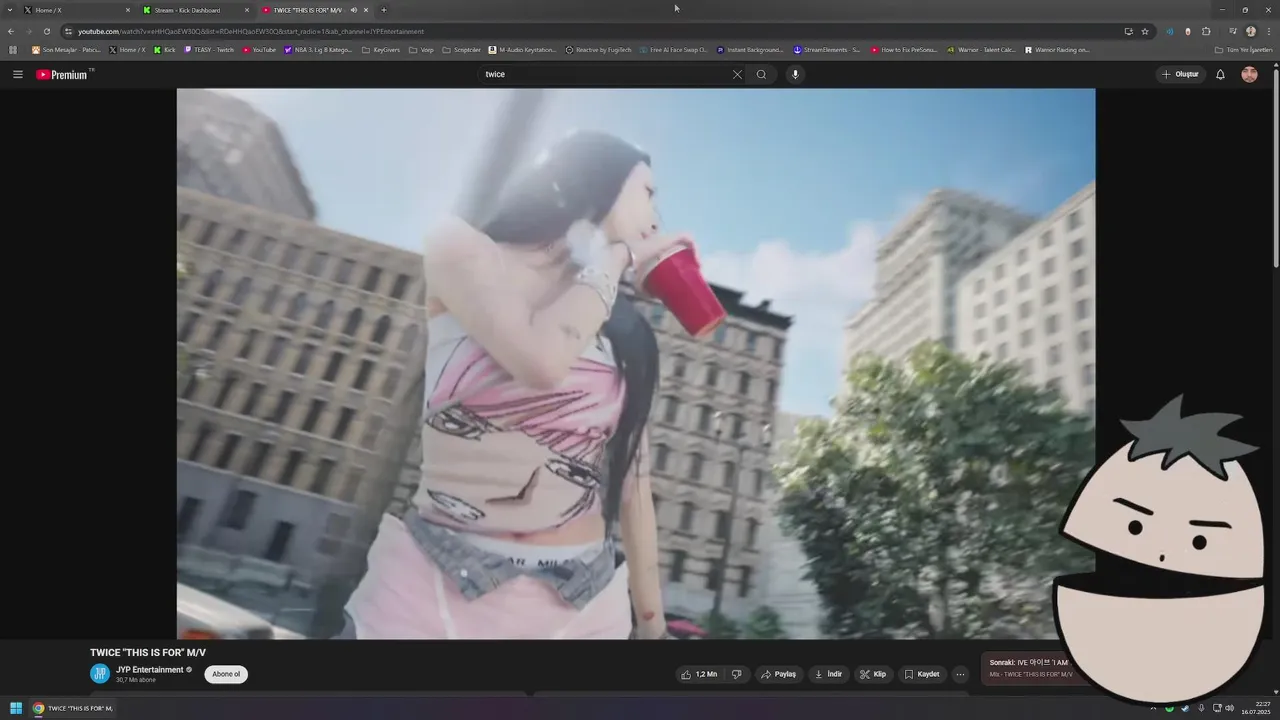This screenshot has height=720, width=1280.
Task: Go to YouTube Premium home logo
Action: (63, 74)
